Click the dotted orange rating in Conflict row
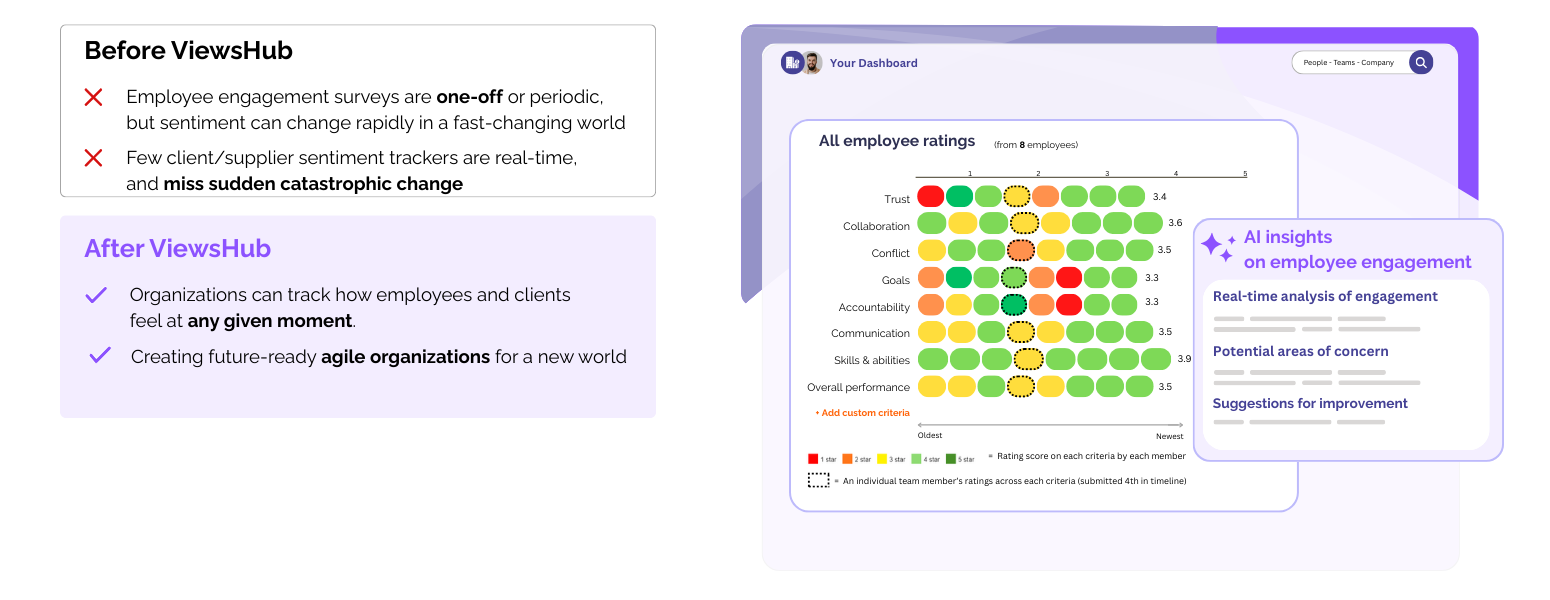The image size is (1550, 600). (1021, 250)
